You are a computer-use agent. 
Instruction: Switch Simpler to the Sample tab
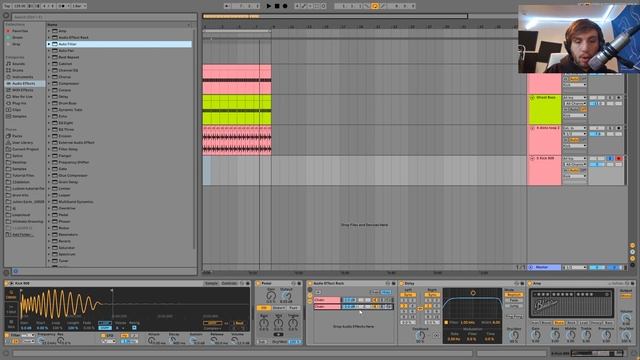211,283
